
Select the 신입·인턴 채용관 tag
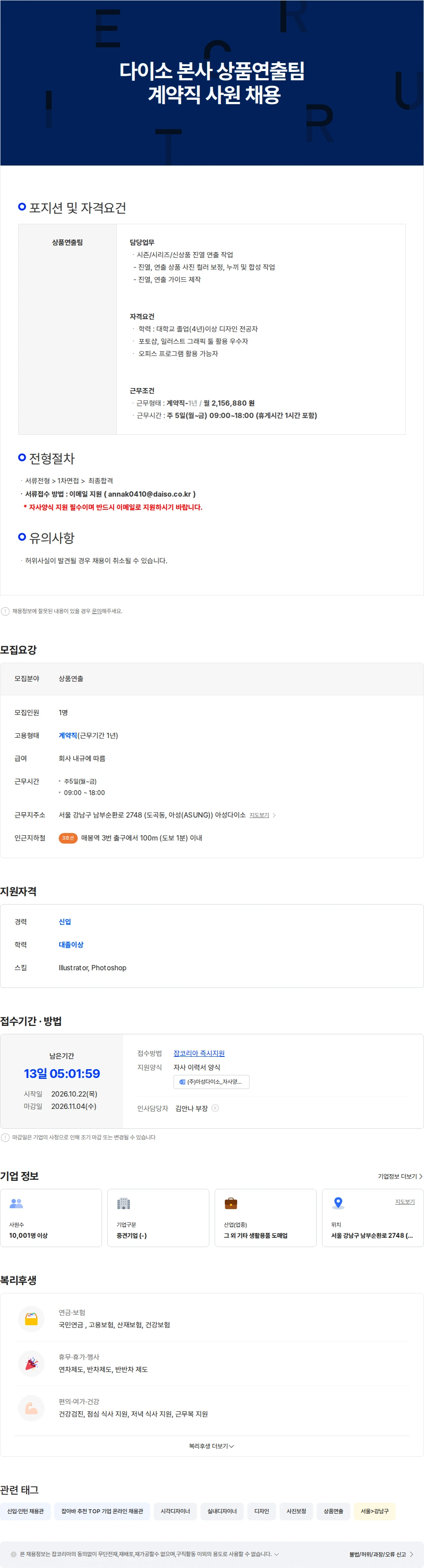[25, 1511]
